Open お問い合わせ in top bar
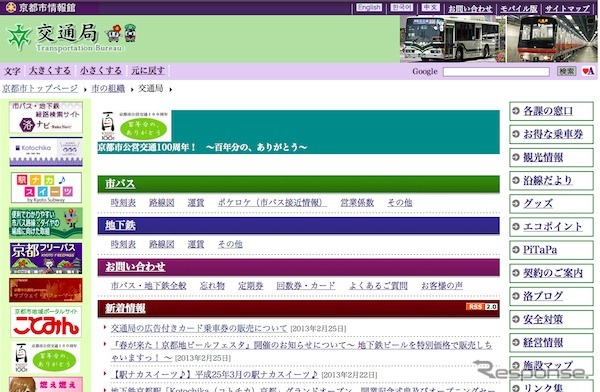 [x=470, y=8]
